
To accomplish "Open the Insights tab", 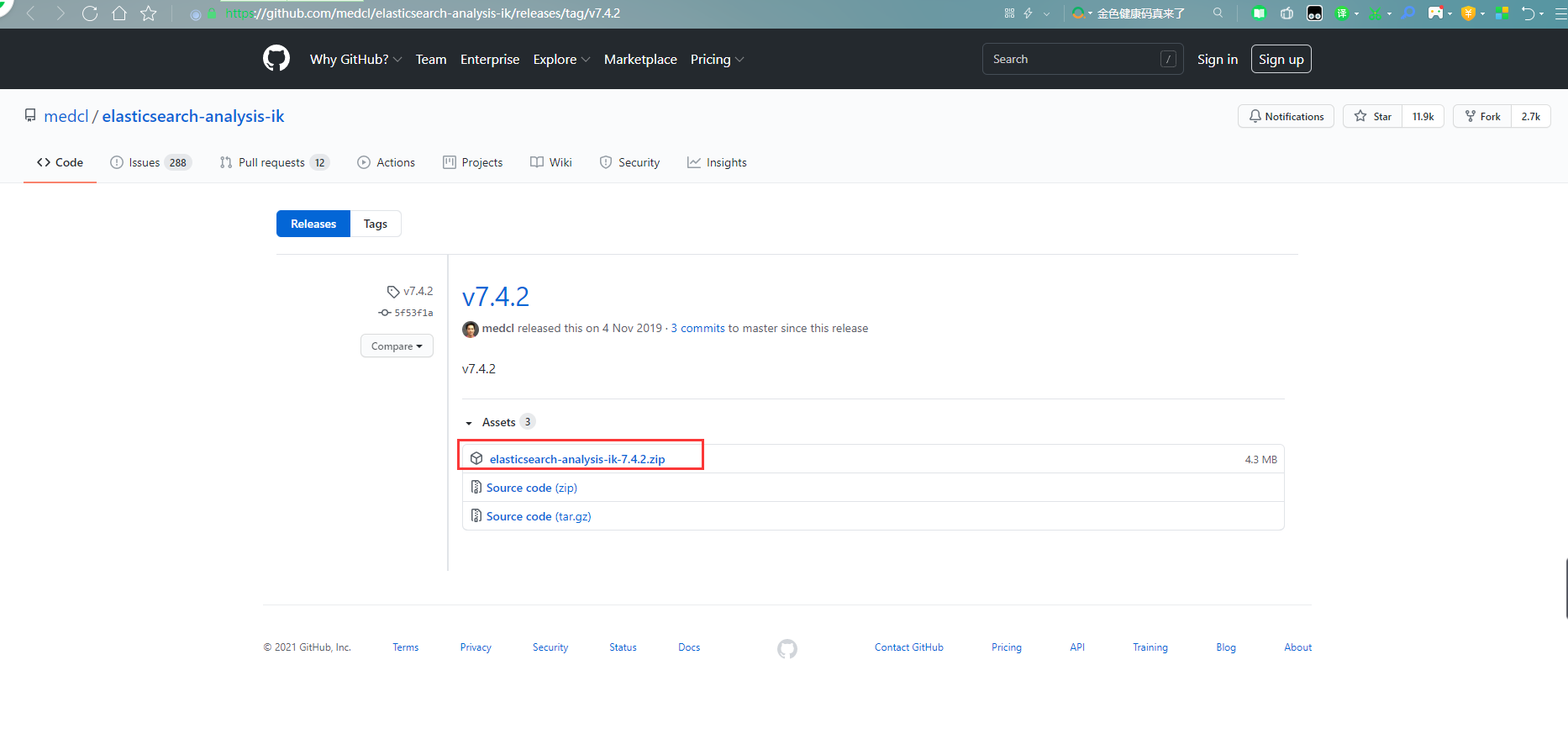I will point(717,162).
